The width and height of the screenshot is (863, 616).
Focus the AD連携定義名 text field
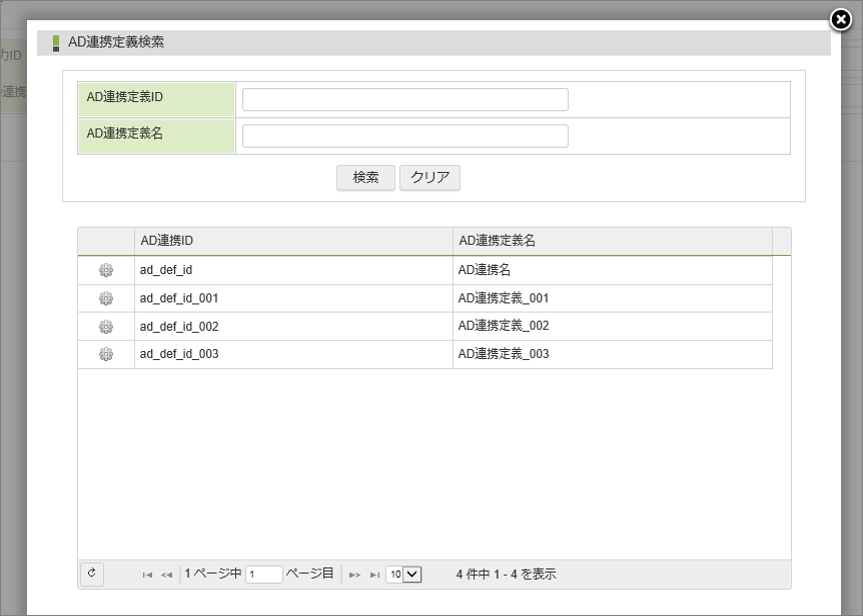[x=405, y=136]
